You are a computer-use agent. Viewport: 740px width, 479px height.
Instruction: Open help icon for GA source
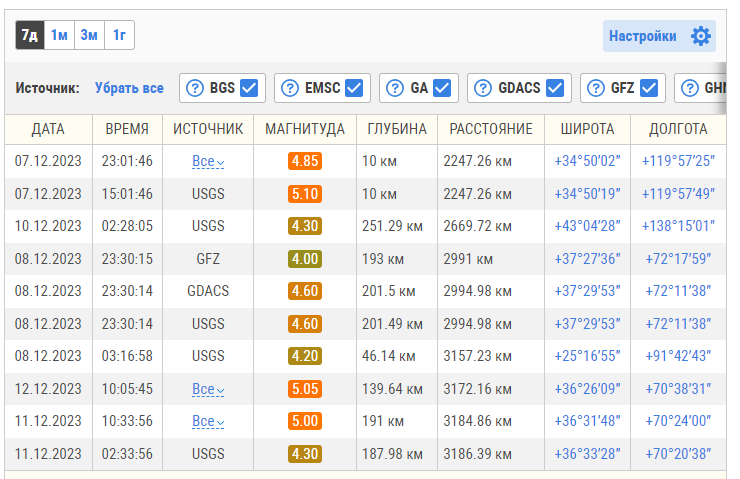click(x=395, y=88)
